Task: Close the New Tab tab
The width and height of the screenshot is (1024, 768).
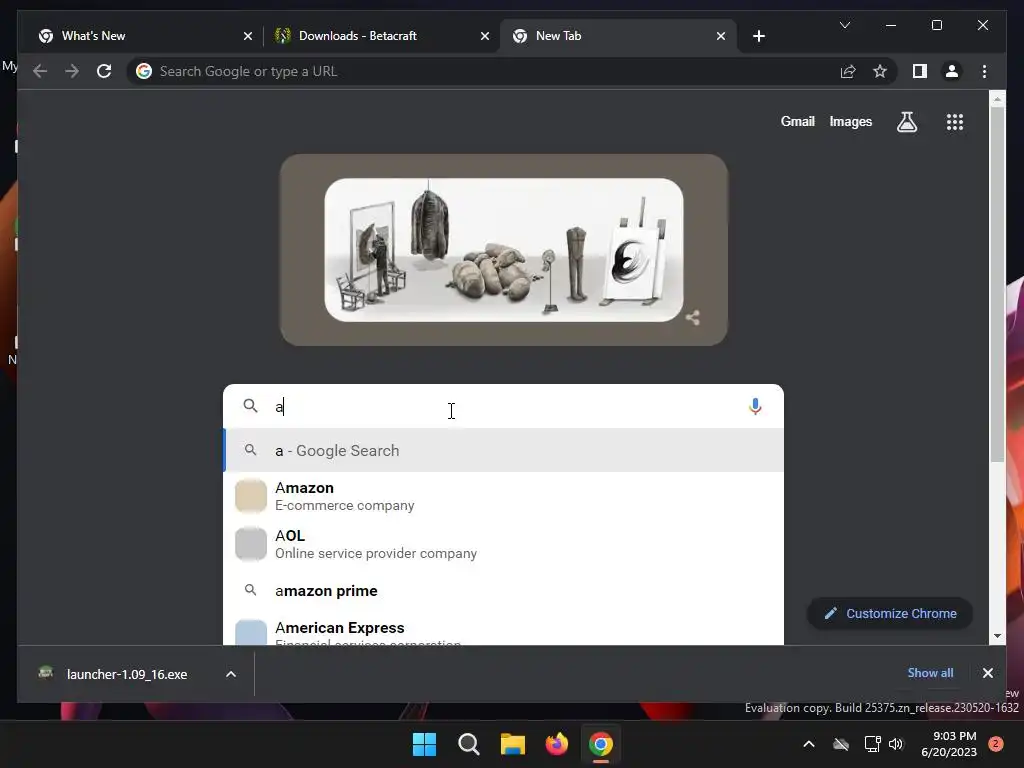Action: (x=721, y=37)
